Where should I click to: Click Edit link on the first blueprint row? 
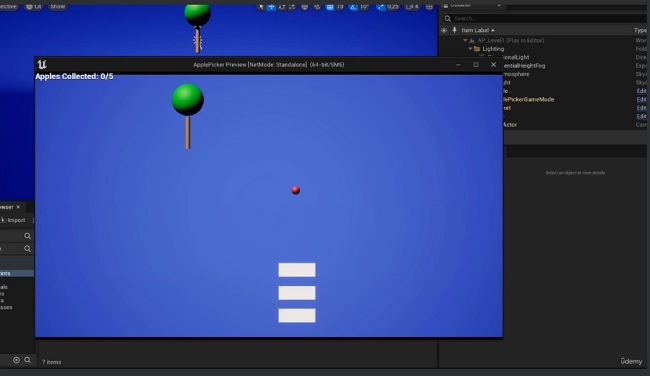641,91
